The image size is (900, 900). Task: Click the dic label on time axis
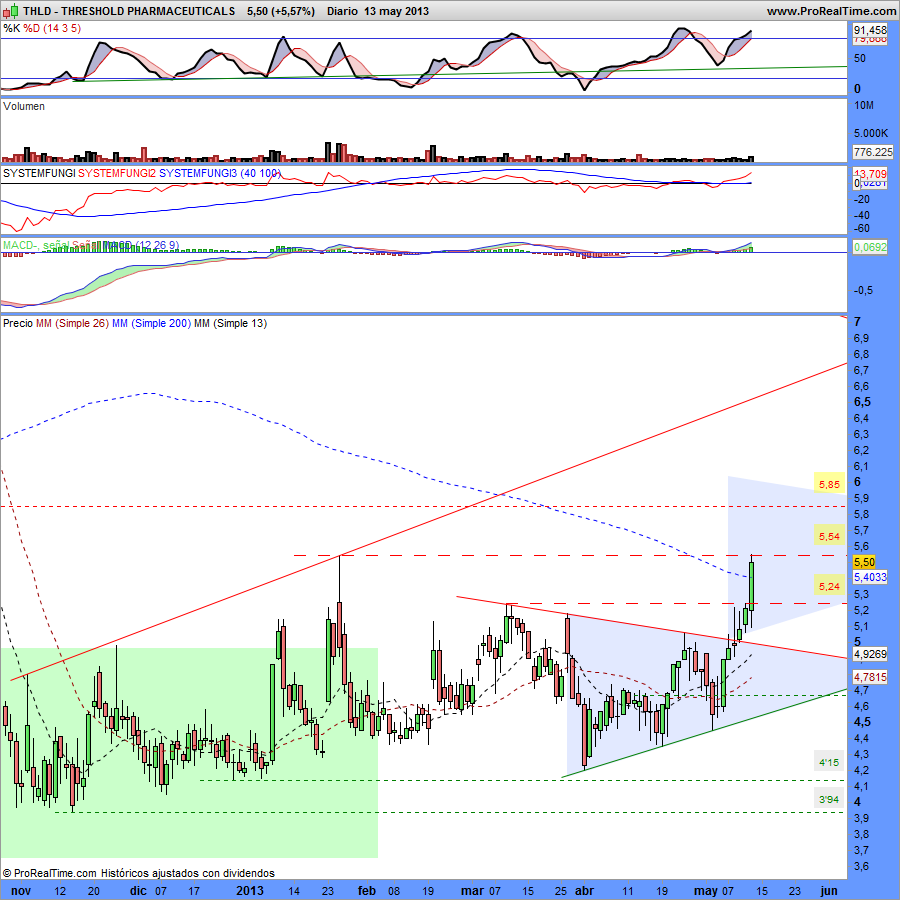(x=138, y=891)
